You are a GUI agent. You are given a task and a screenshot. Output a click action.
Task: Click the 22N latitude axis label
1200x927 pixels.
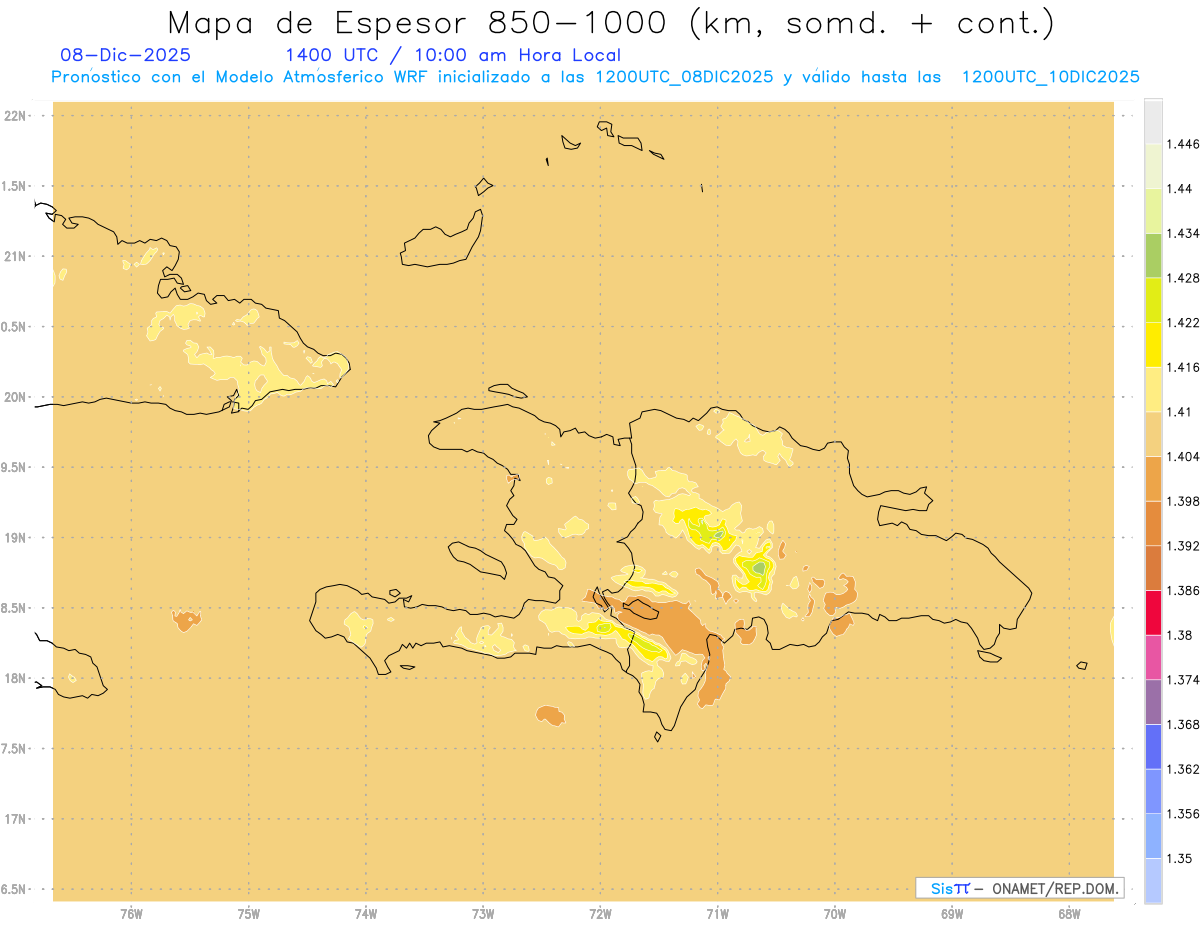point(17,116)
